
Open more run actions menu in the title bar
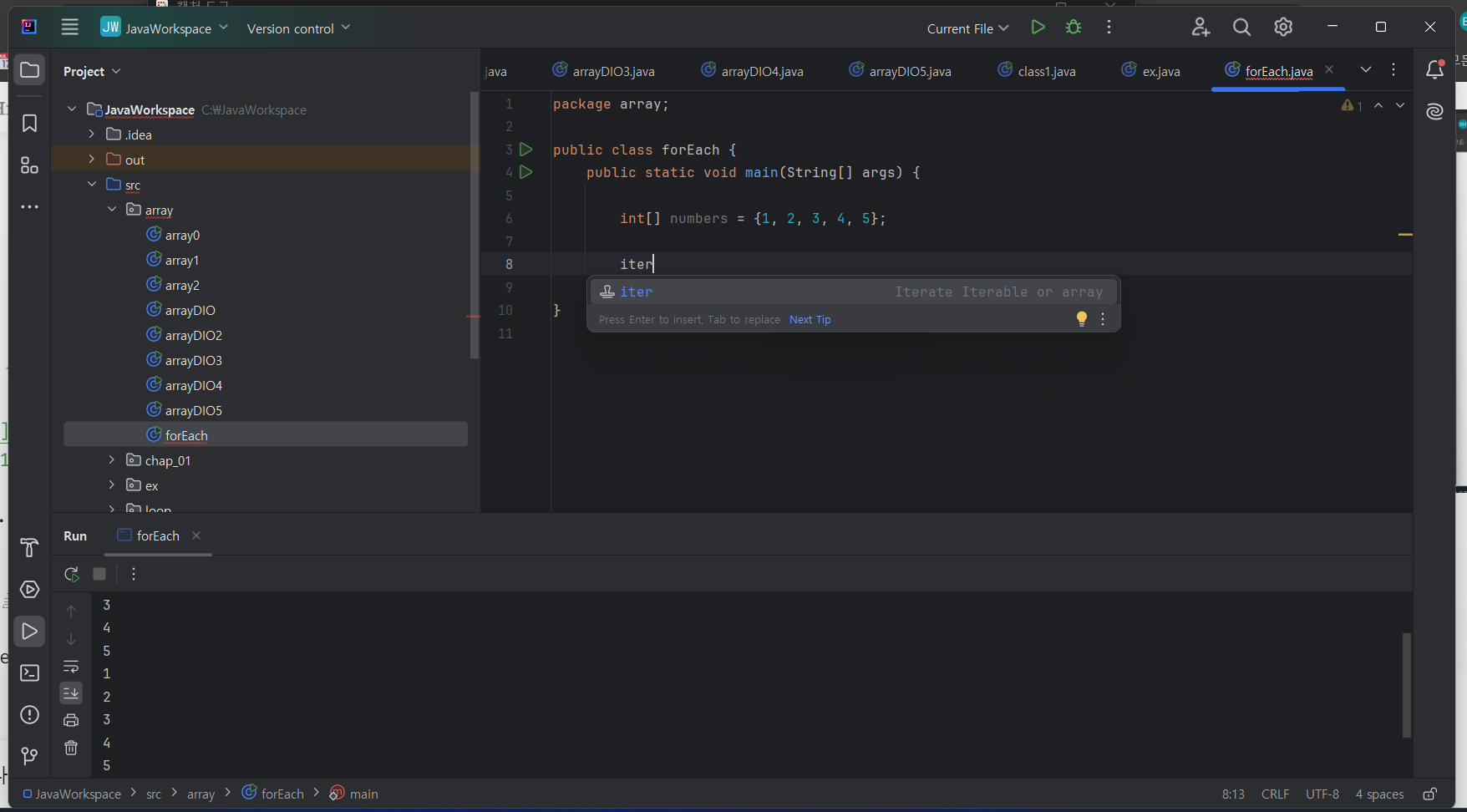[1109, 28]
